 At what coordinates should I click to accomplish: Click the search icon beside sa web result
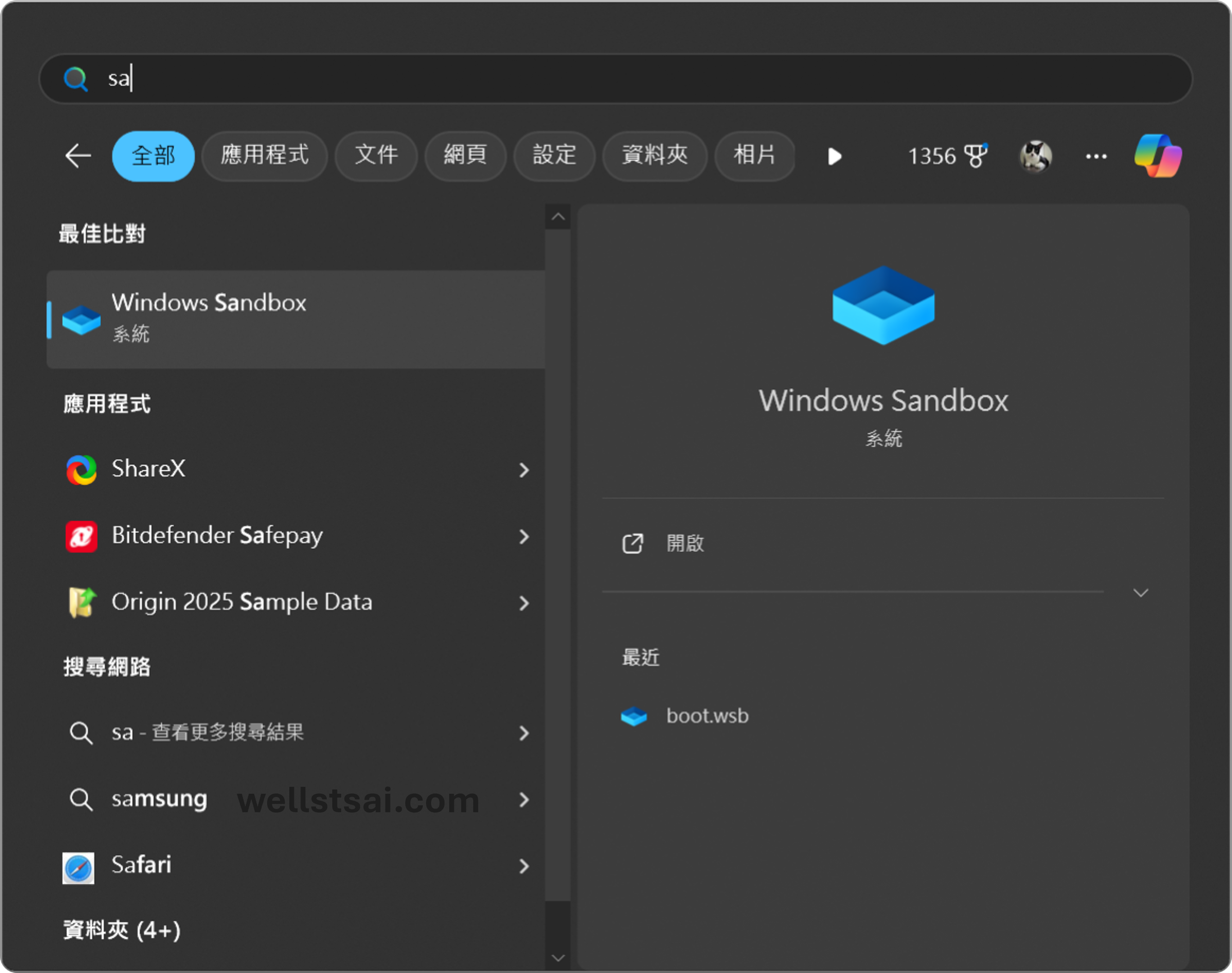(x=80, y=733)
